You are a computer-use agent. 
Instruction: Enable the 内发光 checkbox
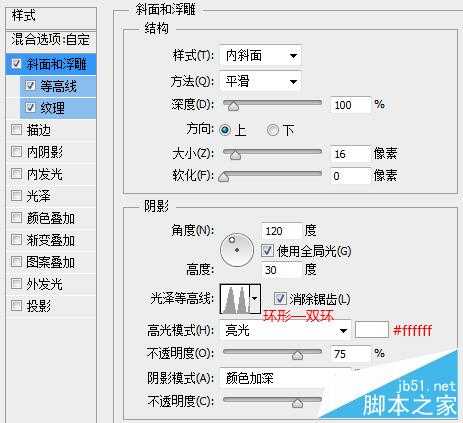[16, 174]
